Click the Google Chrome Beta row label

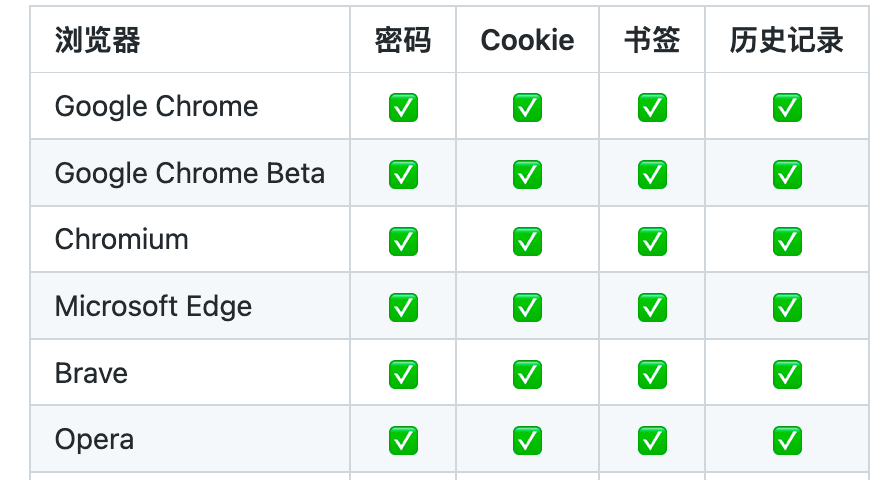coord(190,173)
